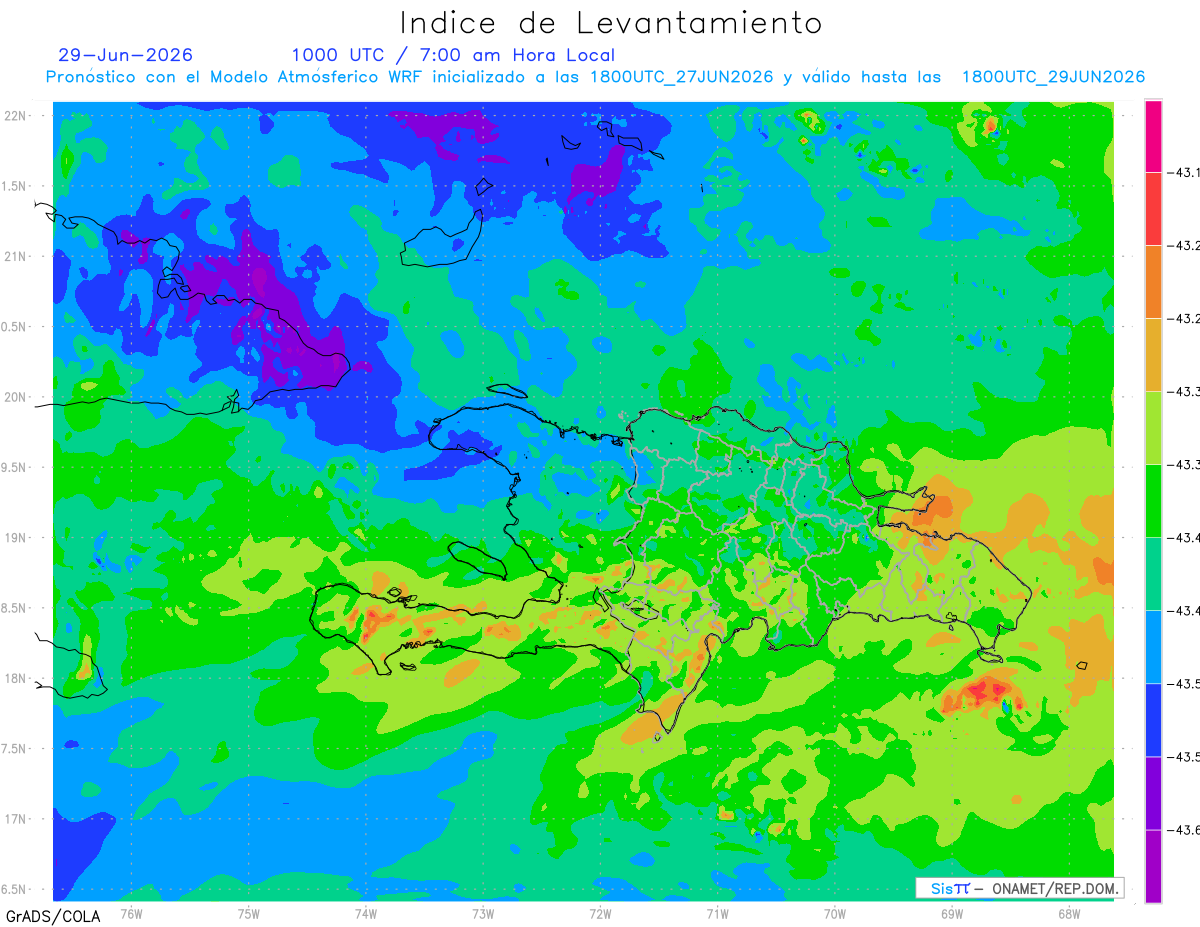Select the violet swatch at the color bar bottom
This screenshot has width=1200, height=927.
[x=1153, y=866]
